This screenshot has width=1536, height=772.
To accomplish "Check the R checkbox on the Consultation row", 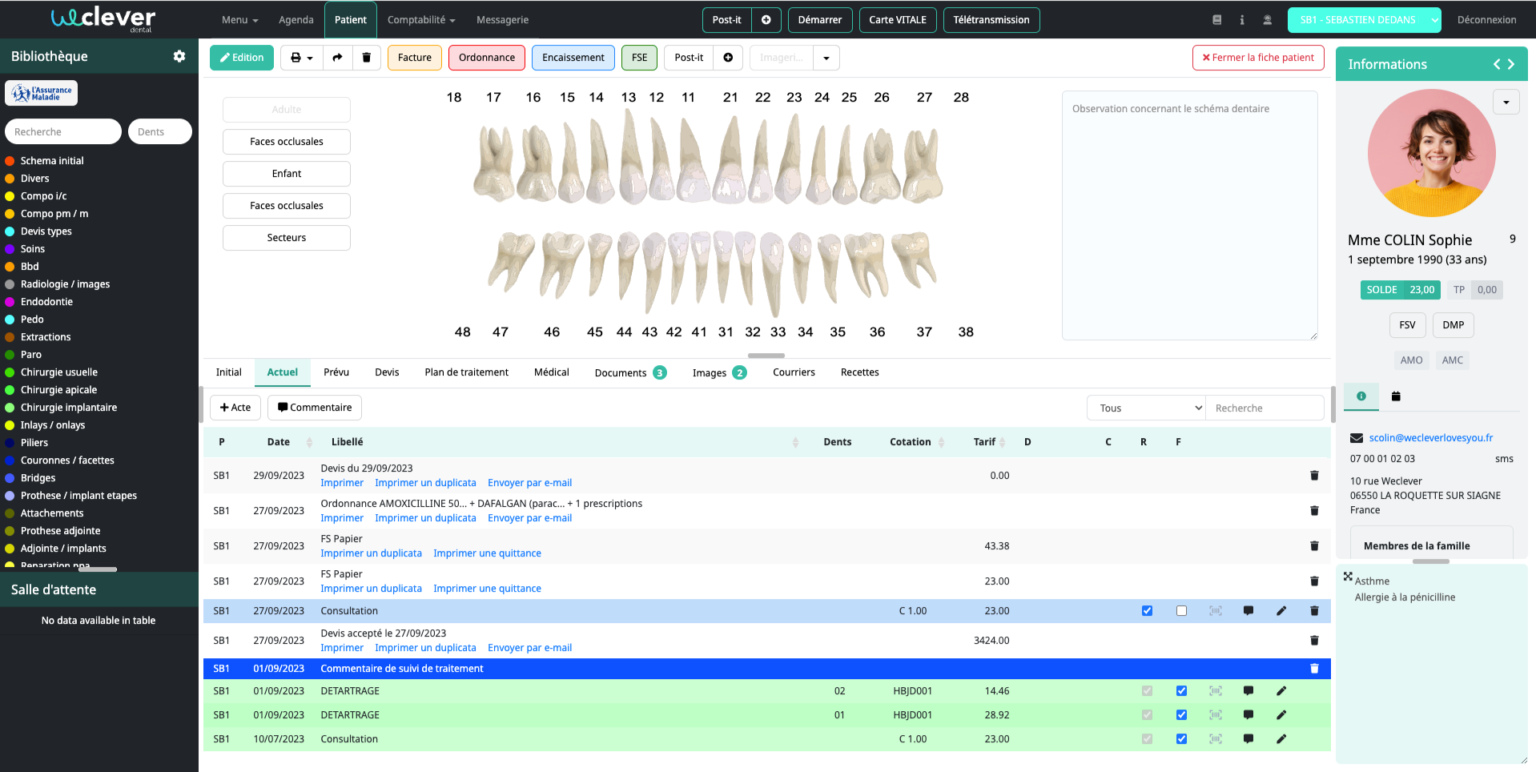I will (1181, 610).
